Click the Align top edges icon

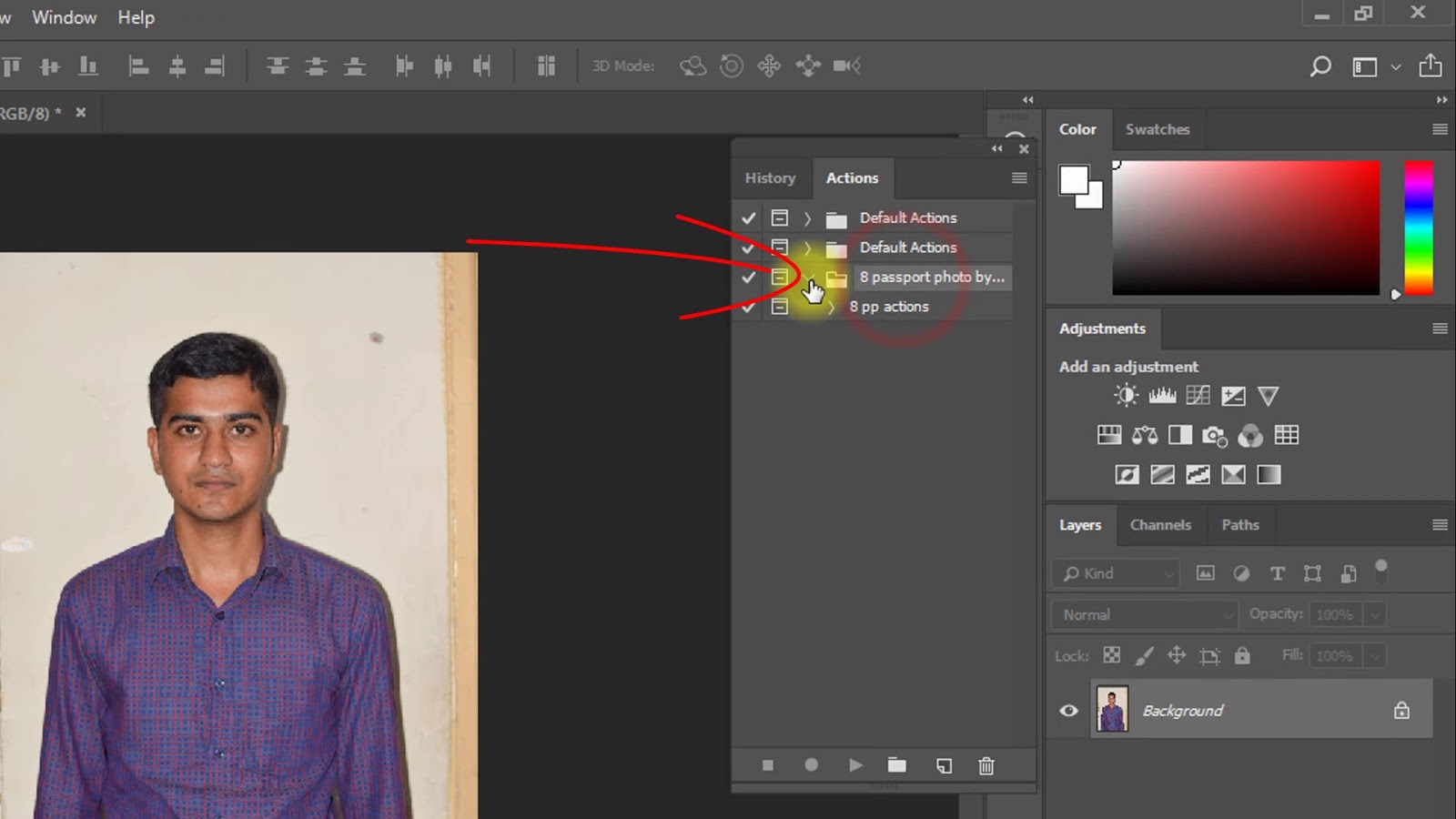coord(12,66)
